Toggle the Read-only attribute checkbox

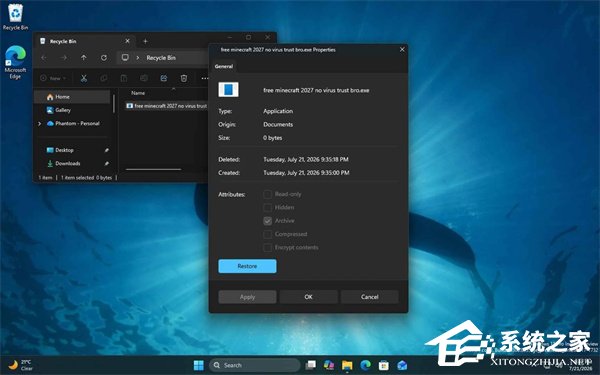point(267,194)
